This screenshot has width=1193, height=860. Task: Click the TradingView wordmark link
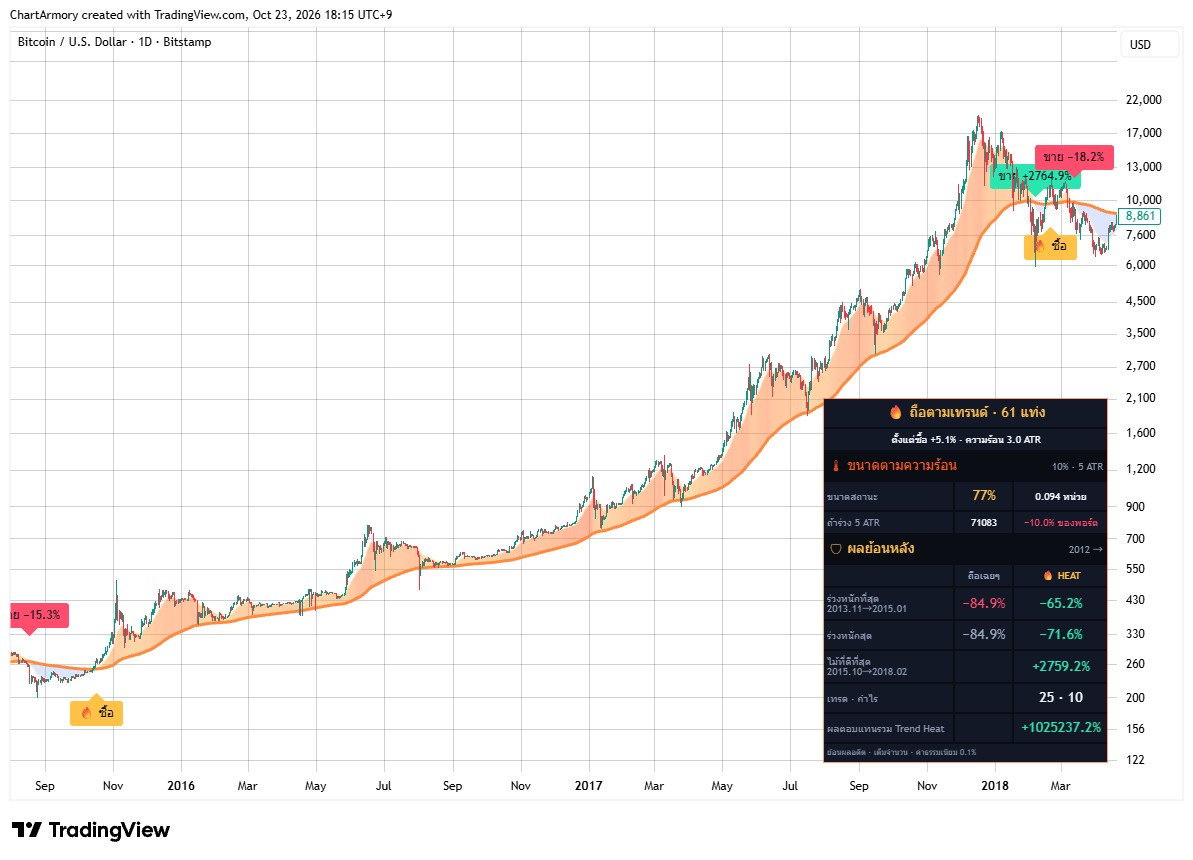coord(109,830)
